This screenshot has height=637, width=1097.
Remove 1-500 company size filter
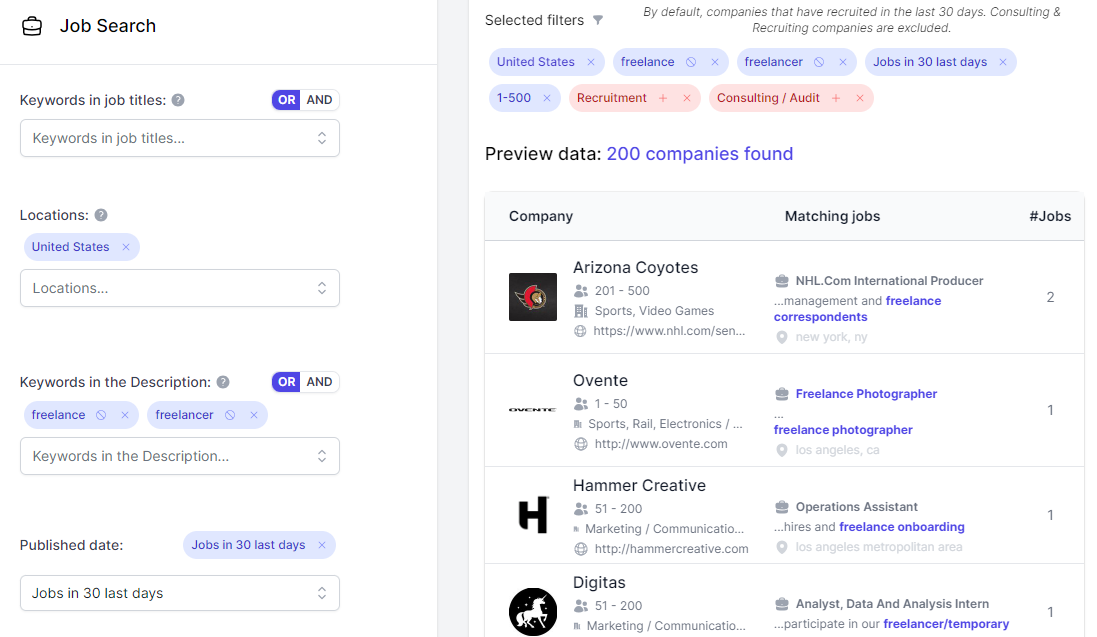(547, 98)
